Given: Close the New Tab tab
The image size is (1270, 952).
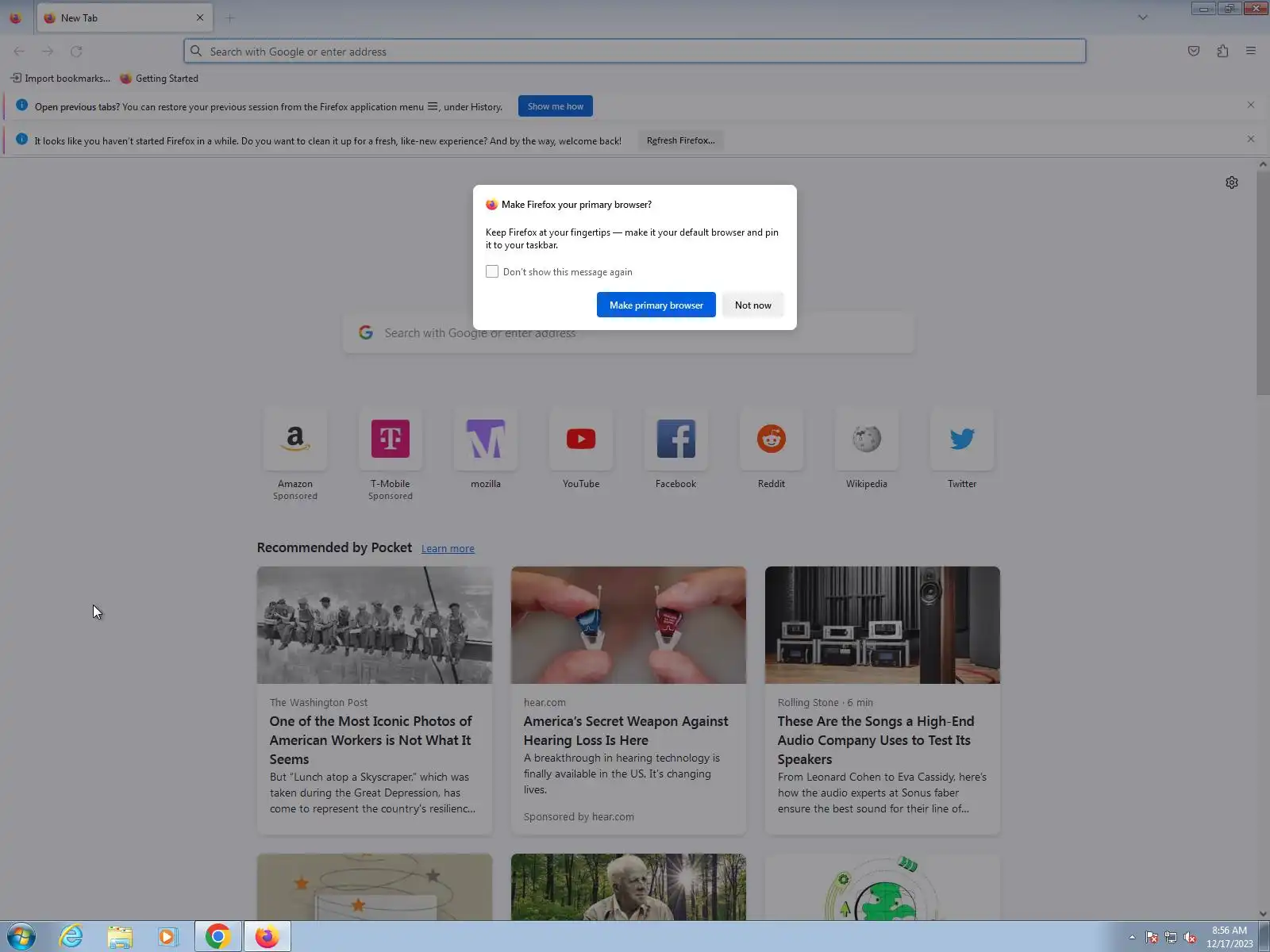Looking at the screenshot, I should (x=200, y=17).
